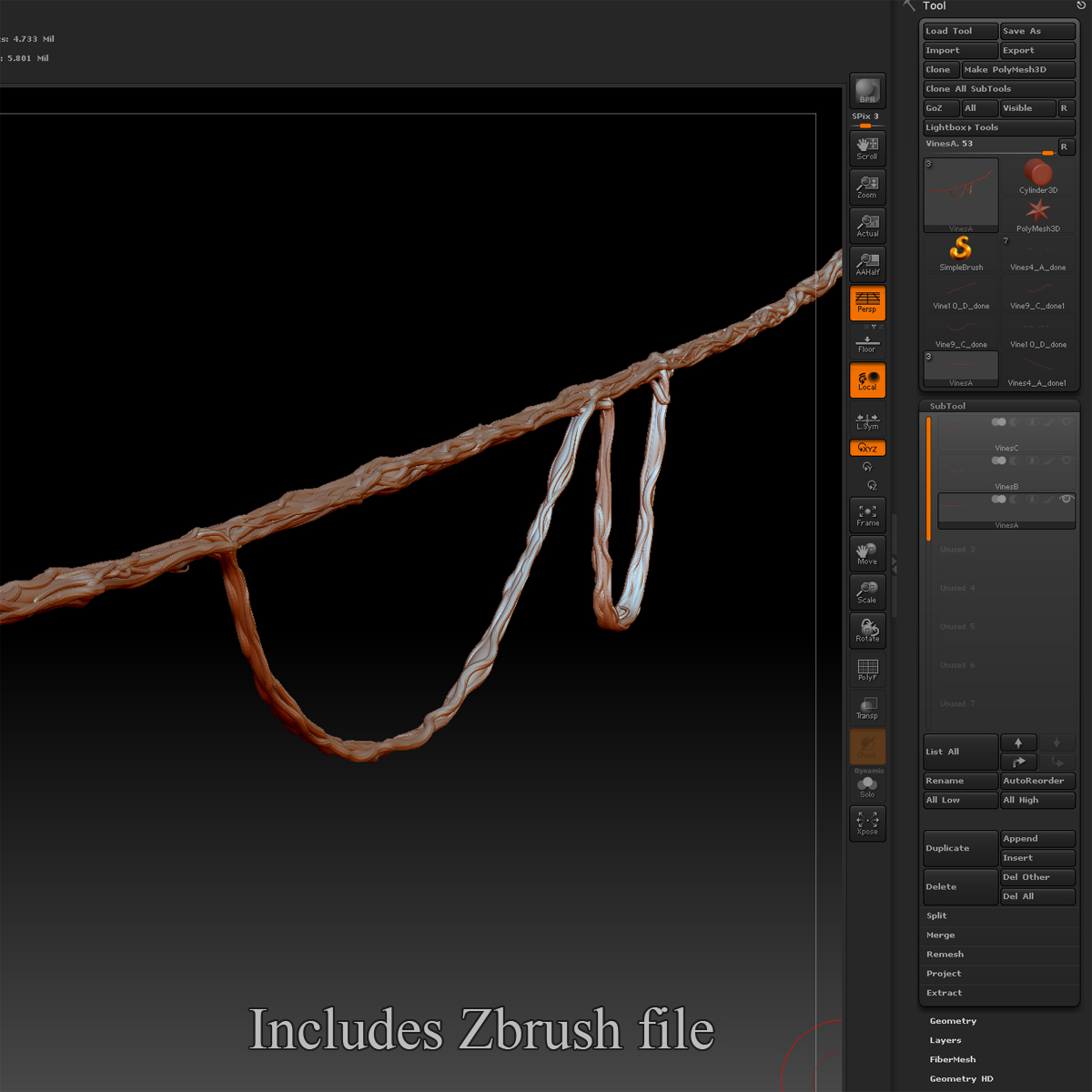Select the Vines4_A_done1 tool

(1038, 370)
